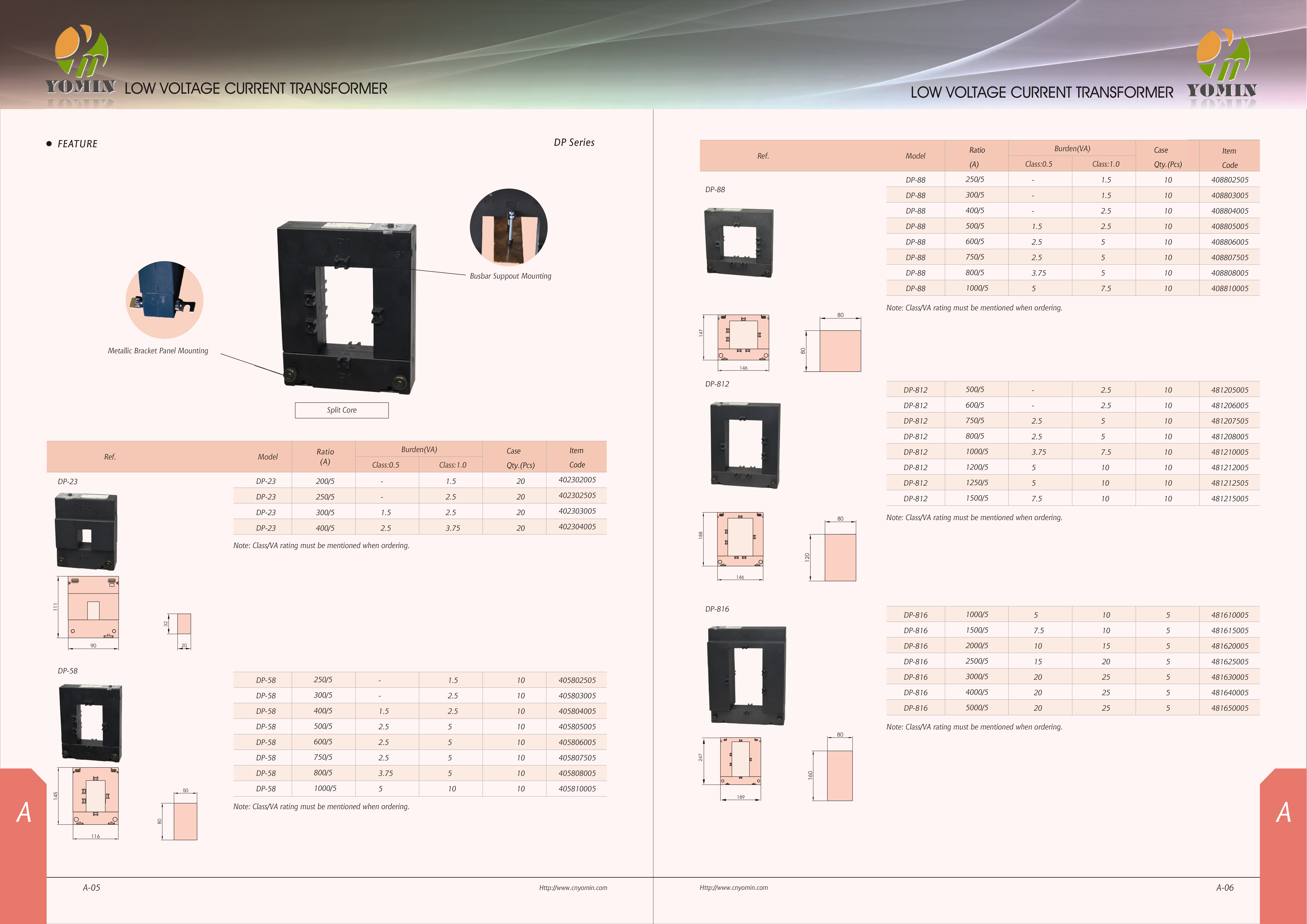This screenshot has height=924, width=1307.
Task: Click the DP-812 product photo
Action: [745, 445]
